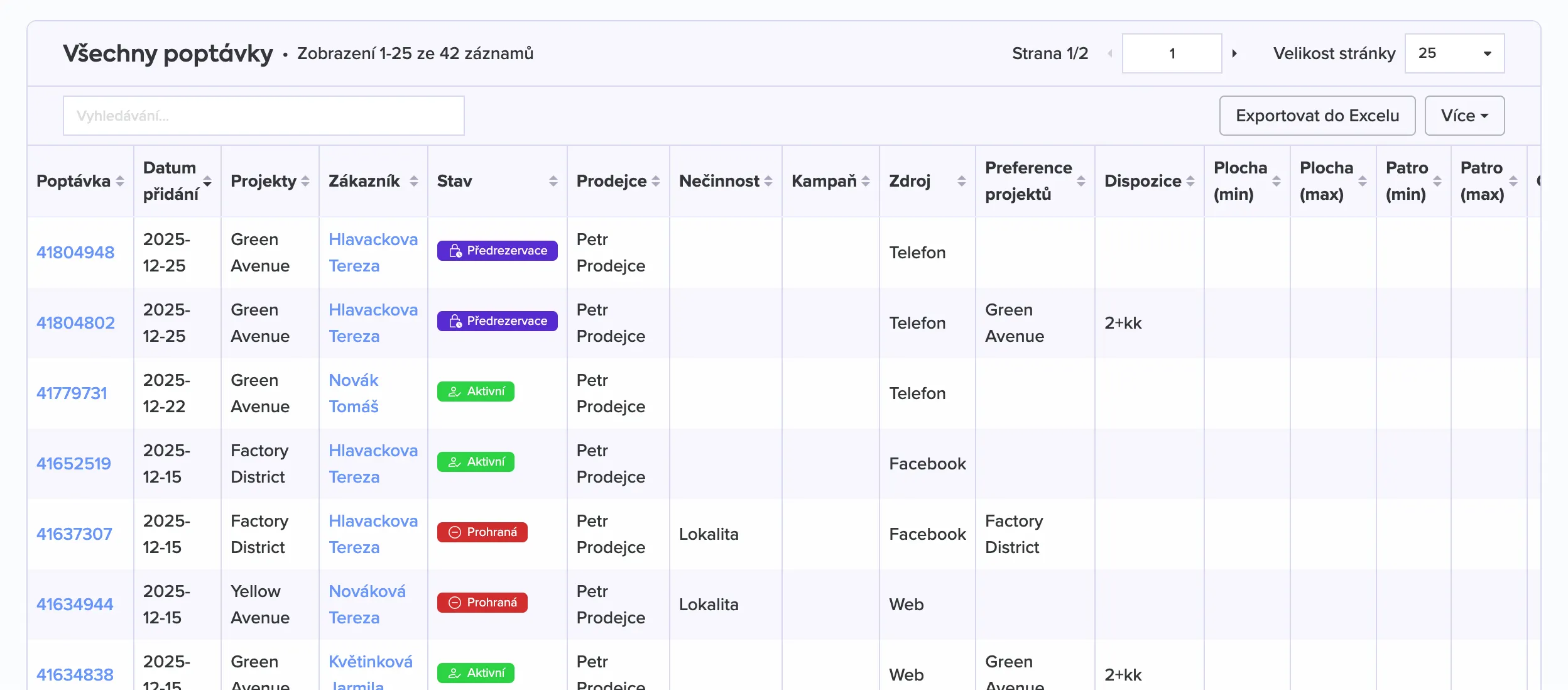The width and height of the screenshot is (1568, 690).
Task: Click Exportovat do Excelu button
Action: 1317,116
